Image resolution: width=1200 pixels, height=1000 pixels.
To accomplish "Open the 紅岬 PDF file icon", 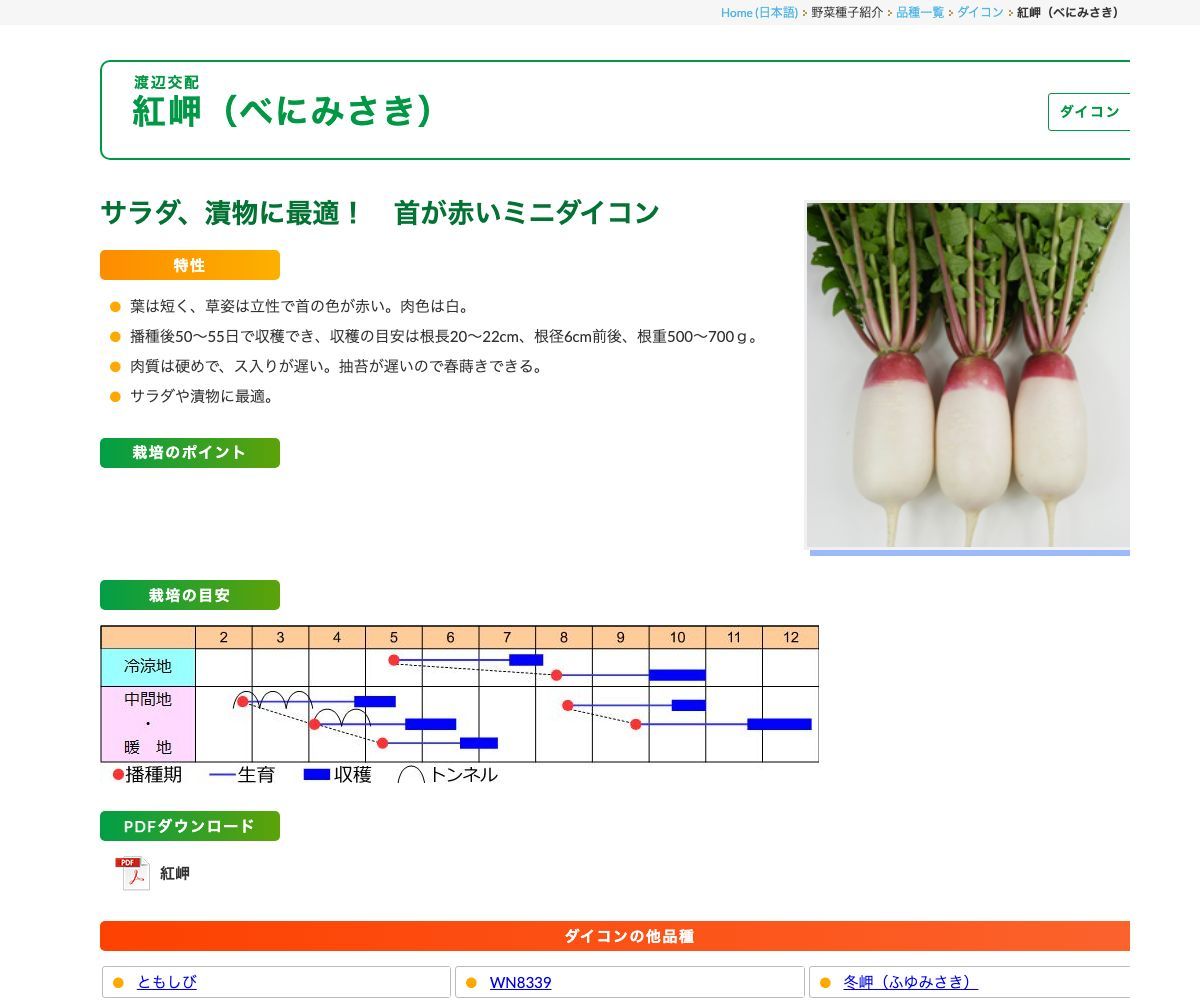I will (132, 873).
